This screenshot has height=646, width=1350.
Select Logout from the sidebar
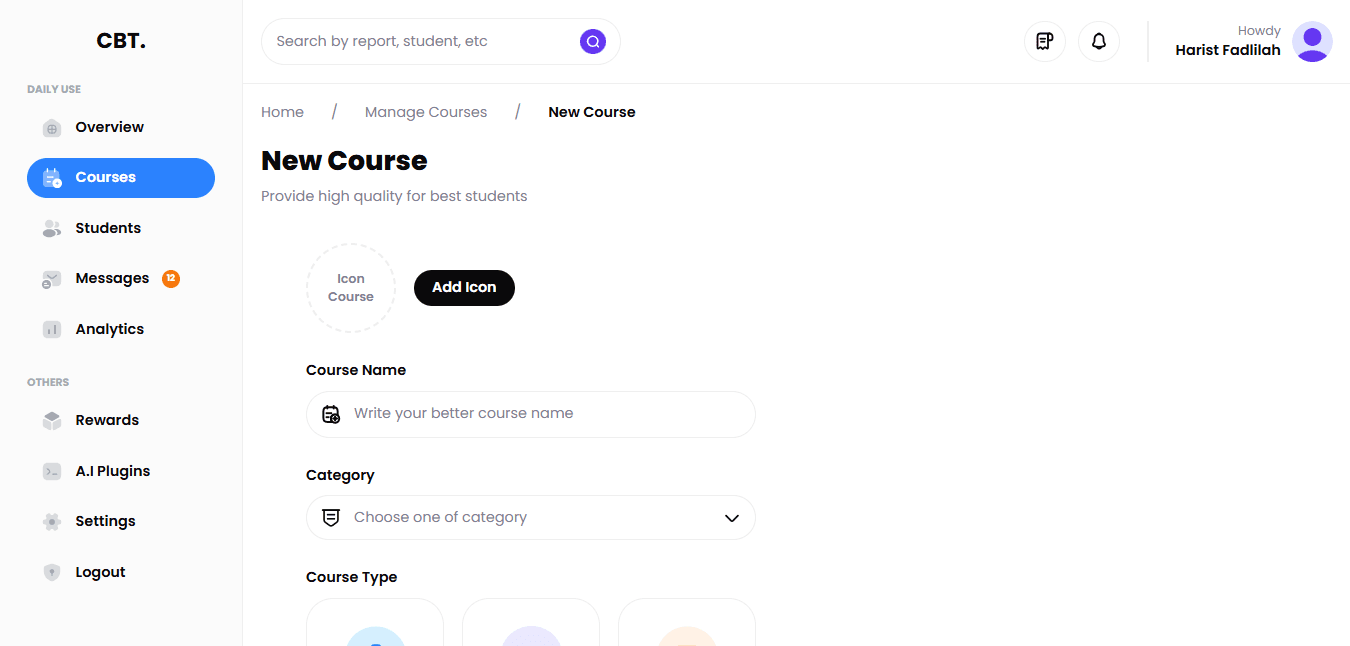(100, 572)
